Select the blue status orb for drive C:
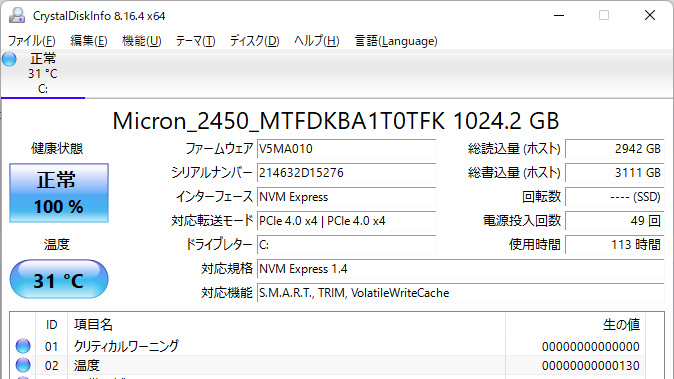Screen dimensions: 674x379 tap(9, 59)
